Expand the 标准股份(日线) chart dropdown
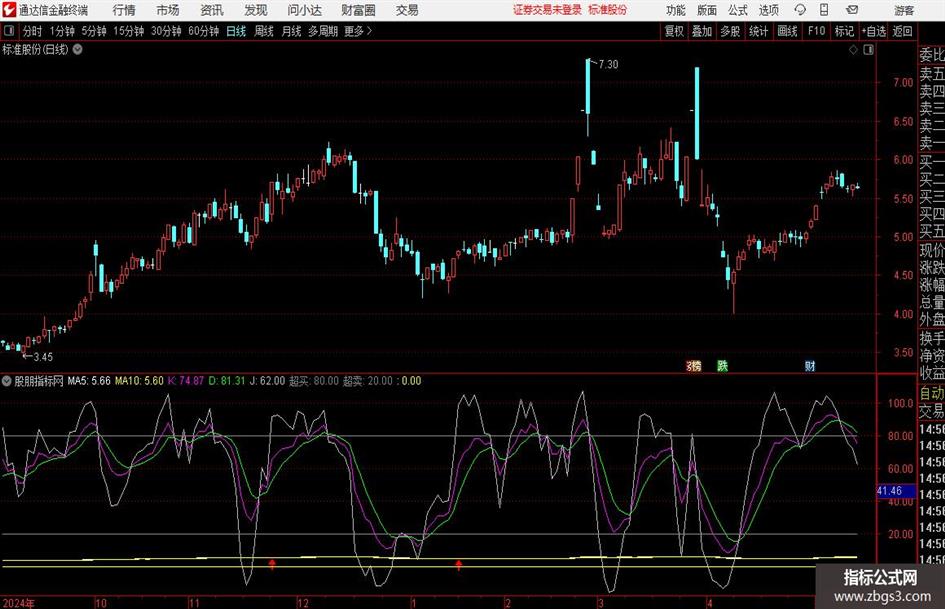Viewport: 945px width, 609px height. coord(78,49)
